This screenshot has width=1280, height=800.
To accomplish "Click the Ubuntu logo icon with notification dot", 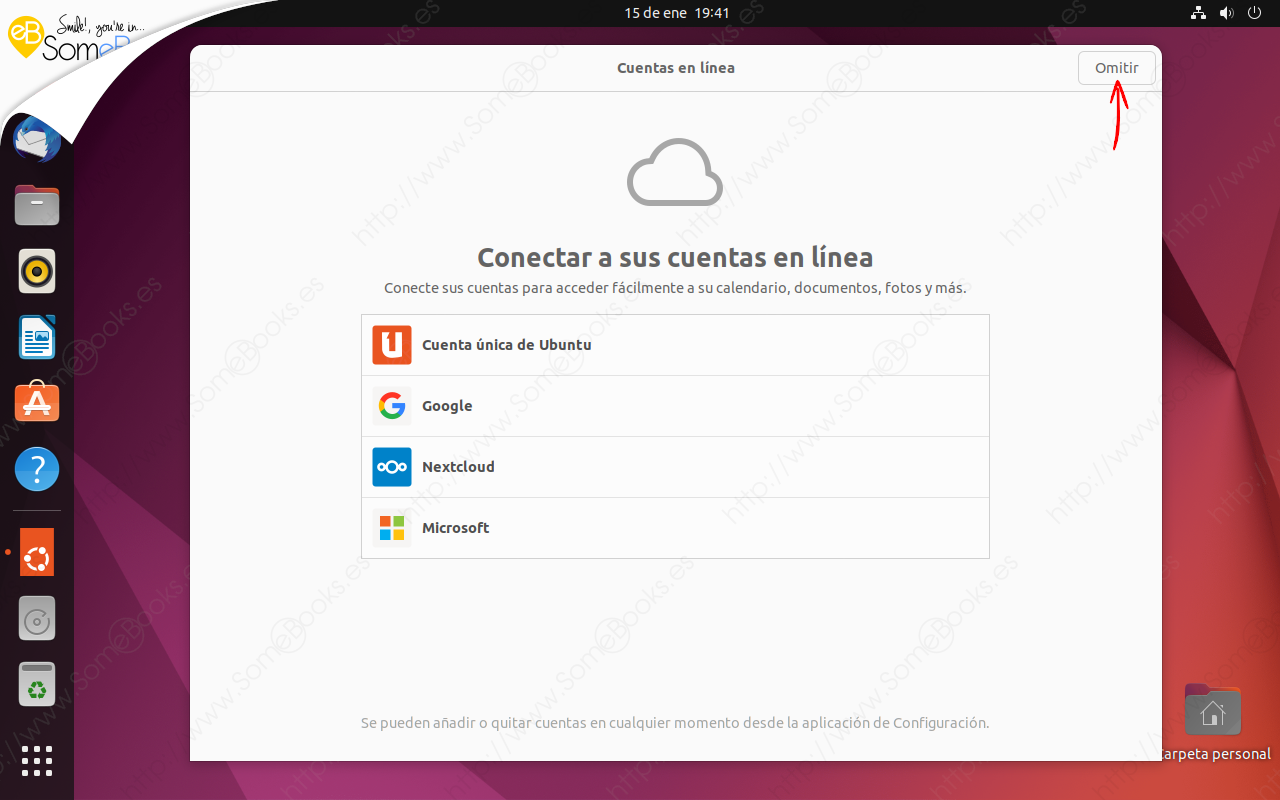I will point(36,552).
